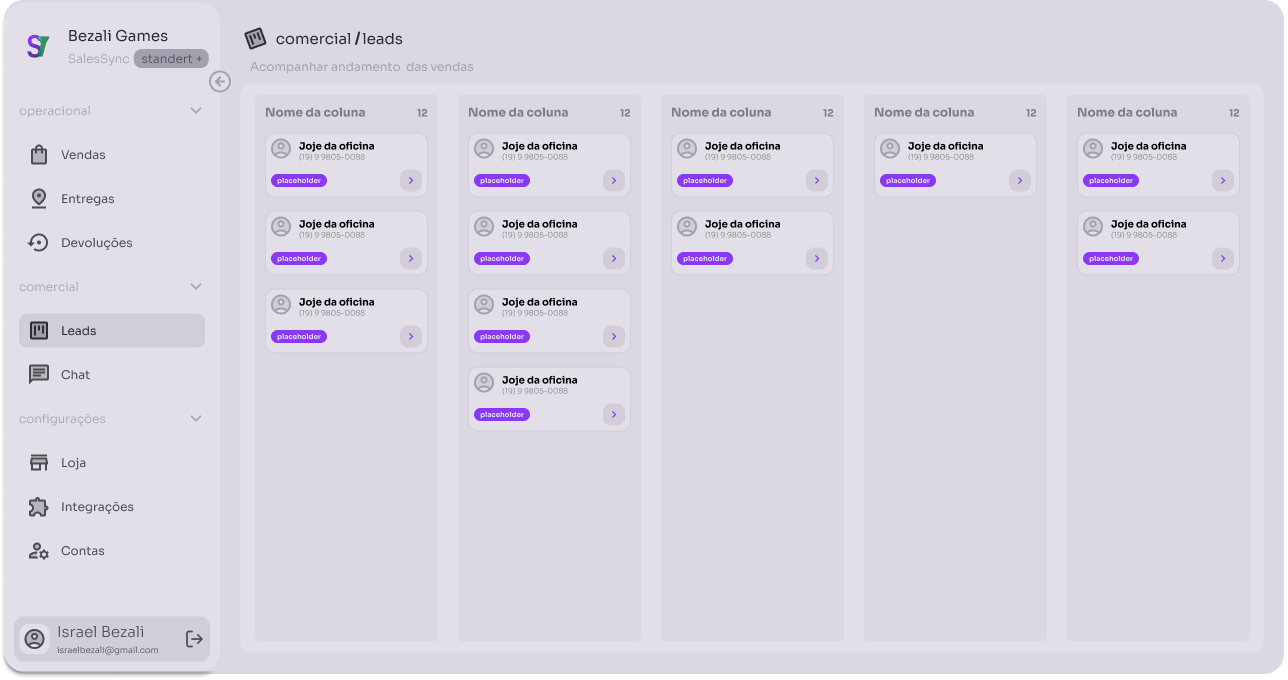Screen dimensions: 1288x680
Task: Click the Contas user settings icon
Action: pos(39,551)
